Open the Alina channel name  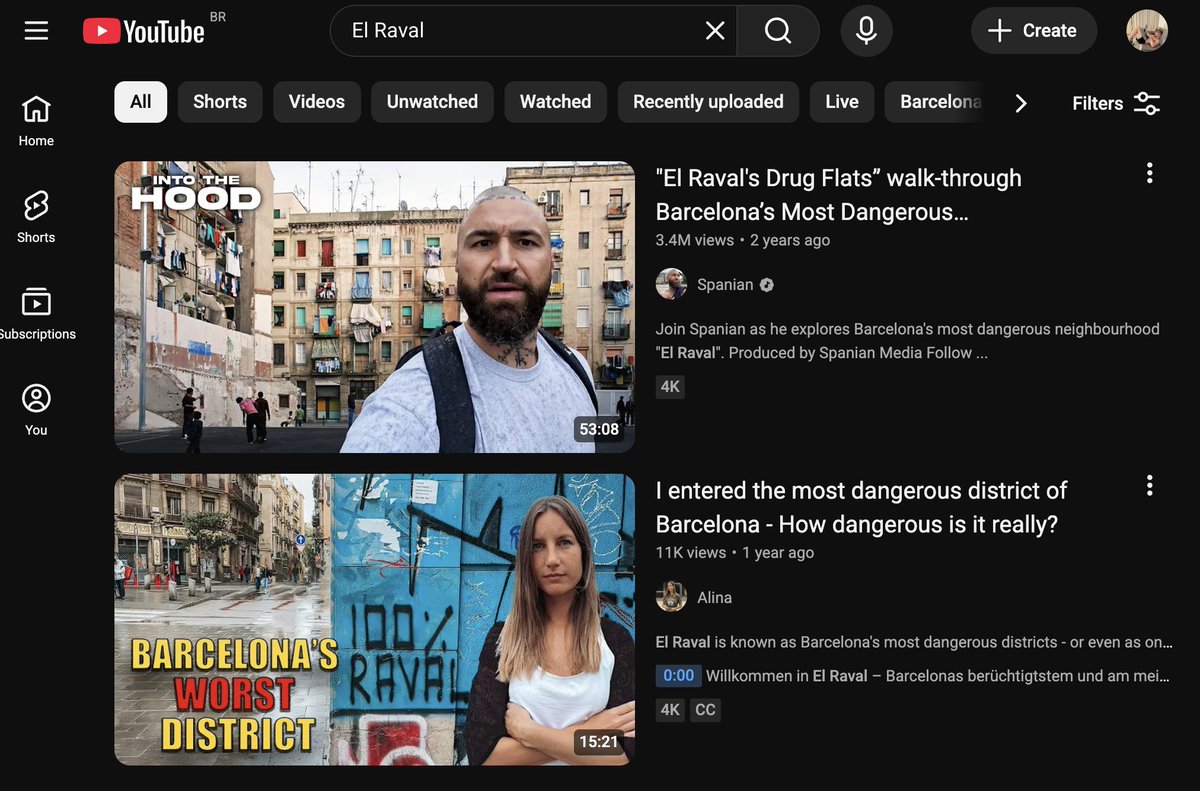pyautogui.click(x=715, y=598)
